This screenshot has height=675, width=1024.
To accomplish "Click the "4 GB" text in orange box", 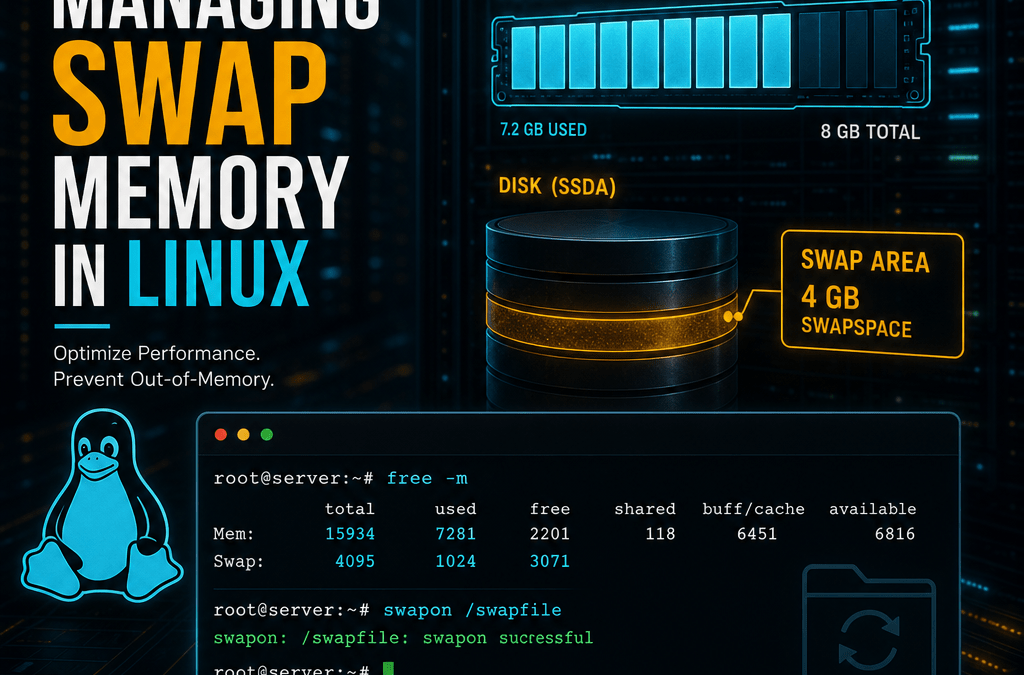I will tap(830, 297).
